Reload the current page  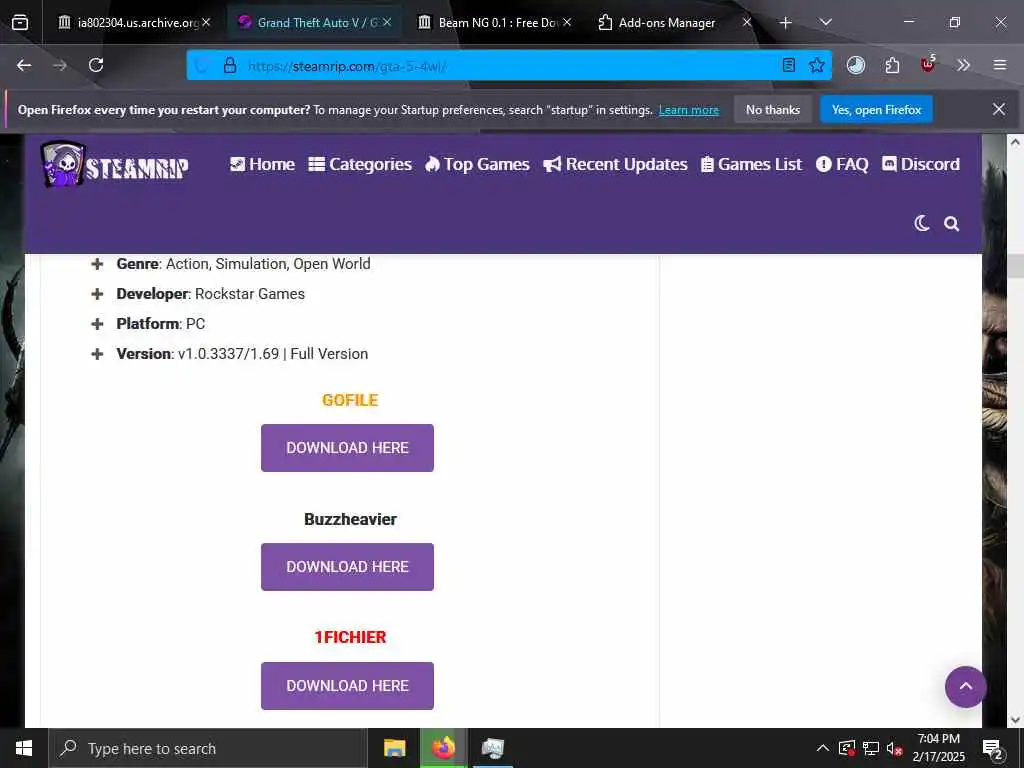[96, 65]
